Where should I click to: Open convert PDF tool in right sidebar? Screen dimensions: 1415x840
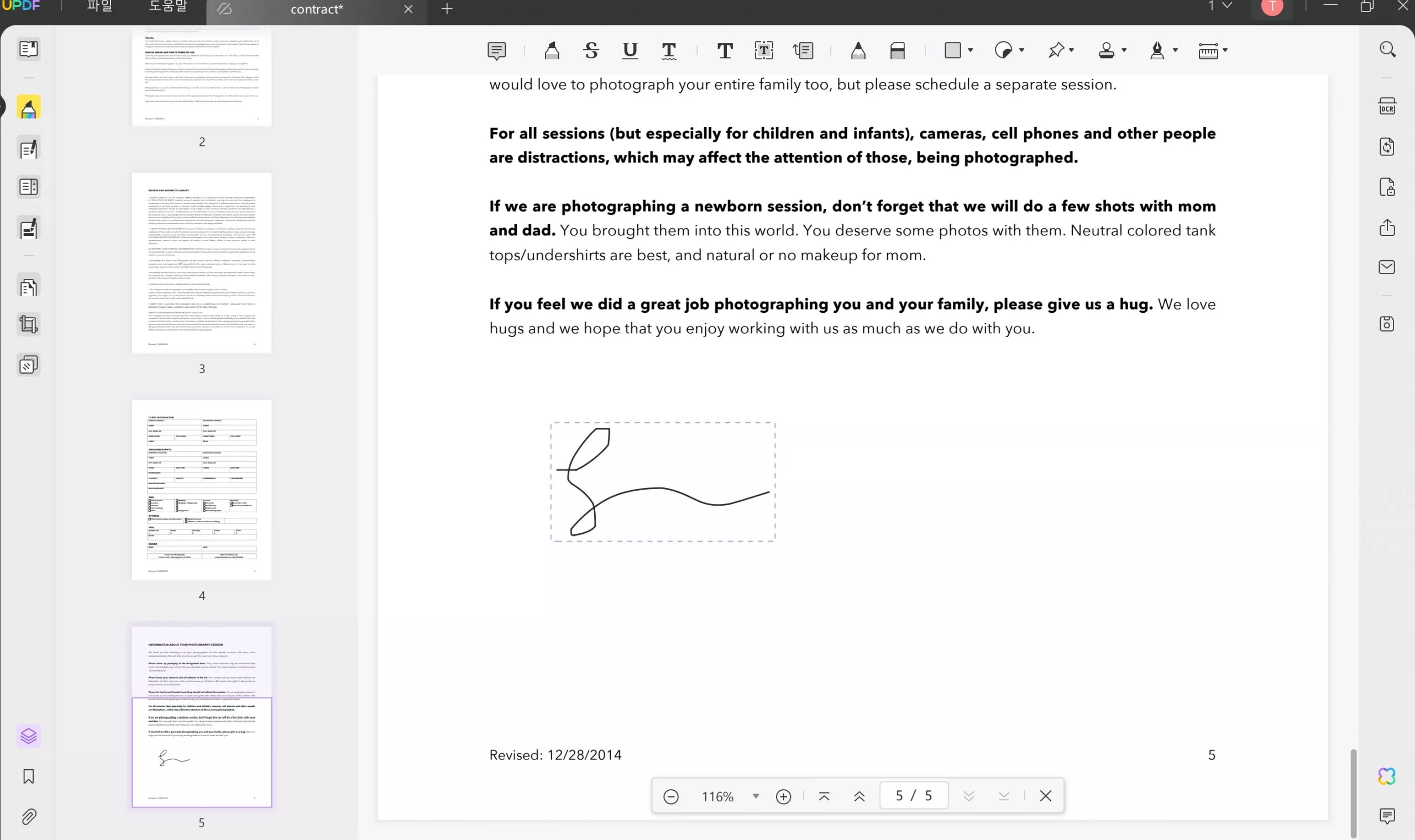coord(1387,147)
